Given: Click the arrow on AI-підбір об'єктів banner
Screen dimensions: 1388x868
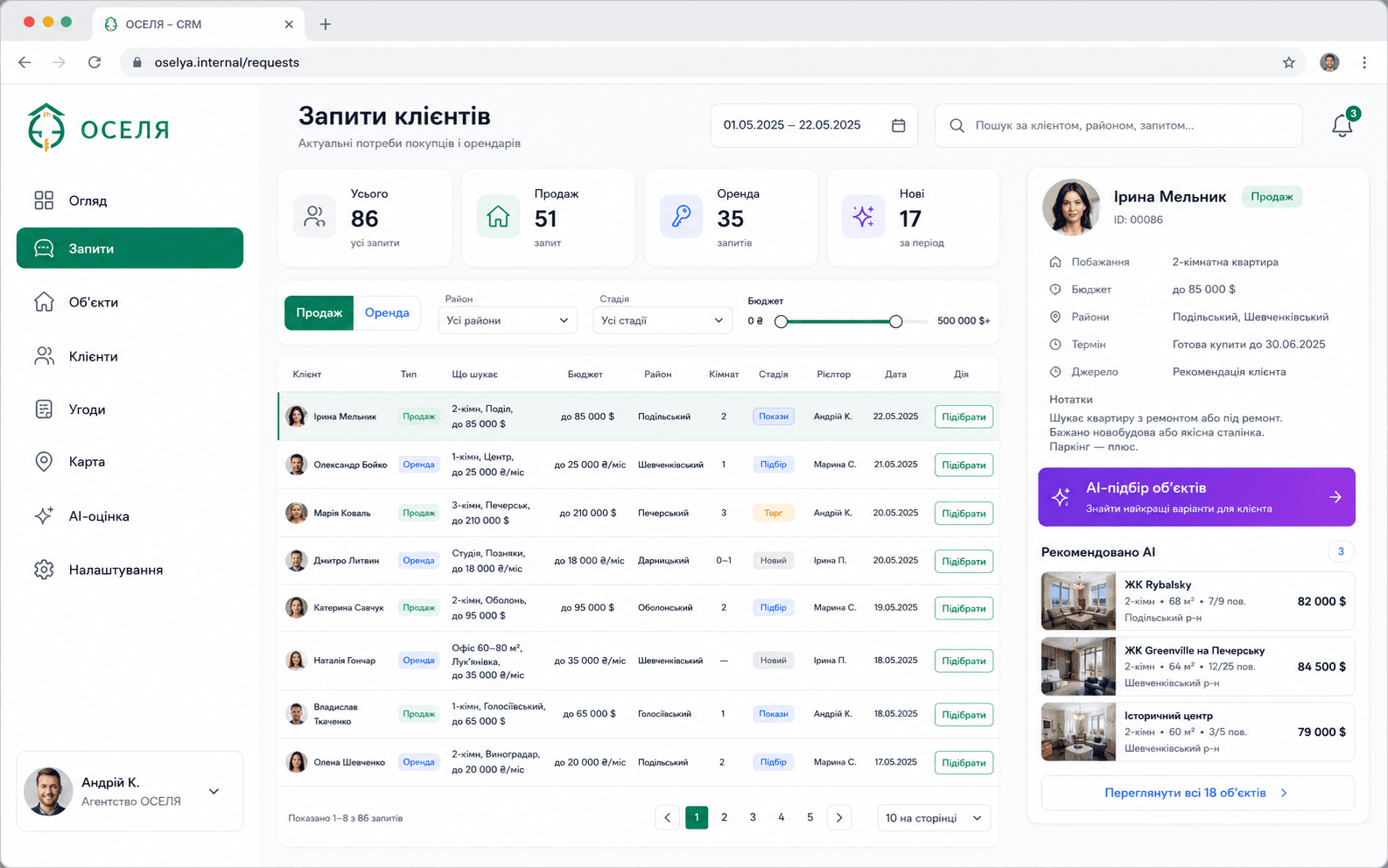Looking at the screenshot, I should point(1335,497).
